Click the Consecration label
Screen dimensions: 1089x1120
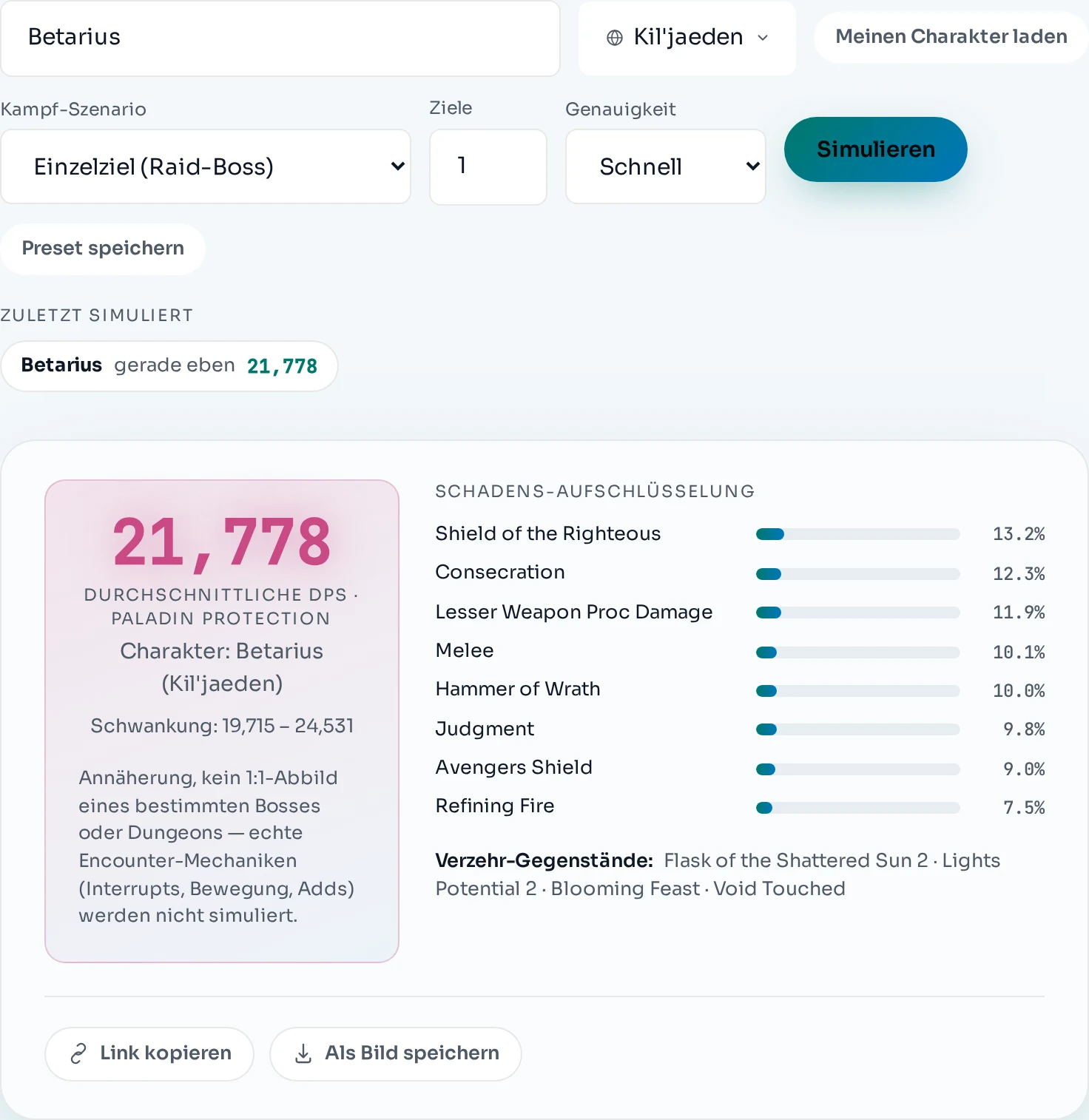click(500, 572)
